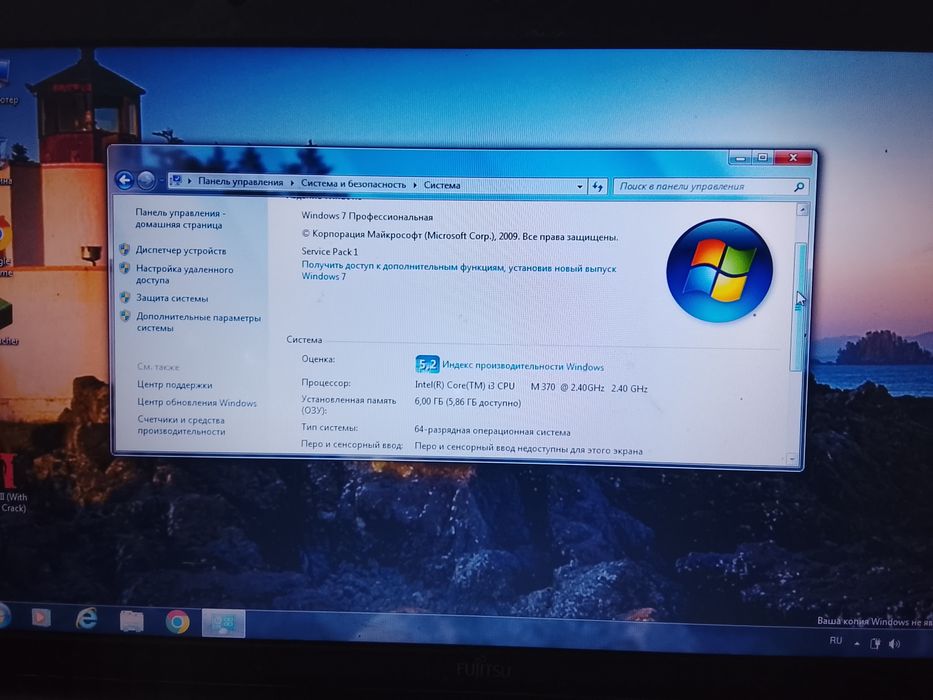Click the scrollbar down arrow

click(x=792, y=459)
